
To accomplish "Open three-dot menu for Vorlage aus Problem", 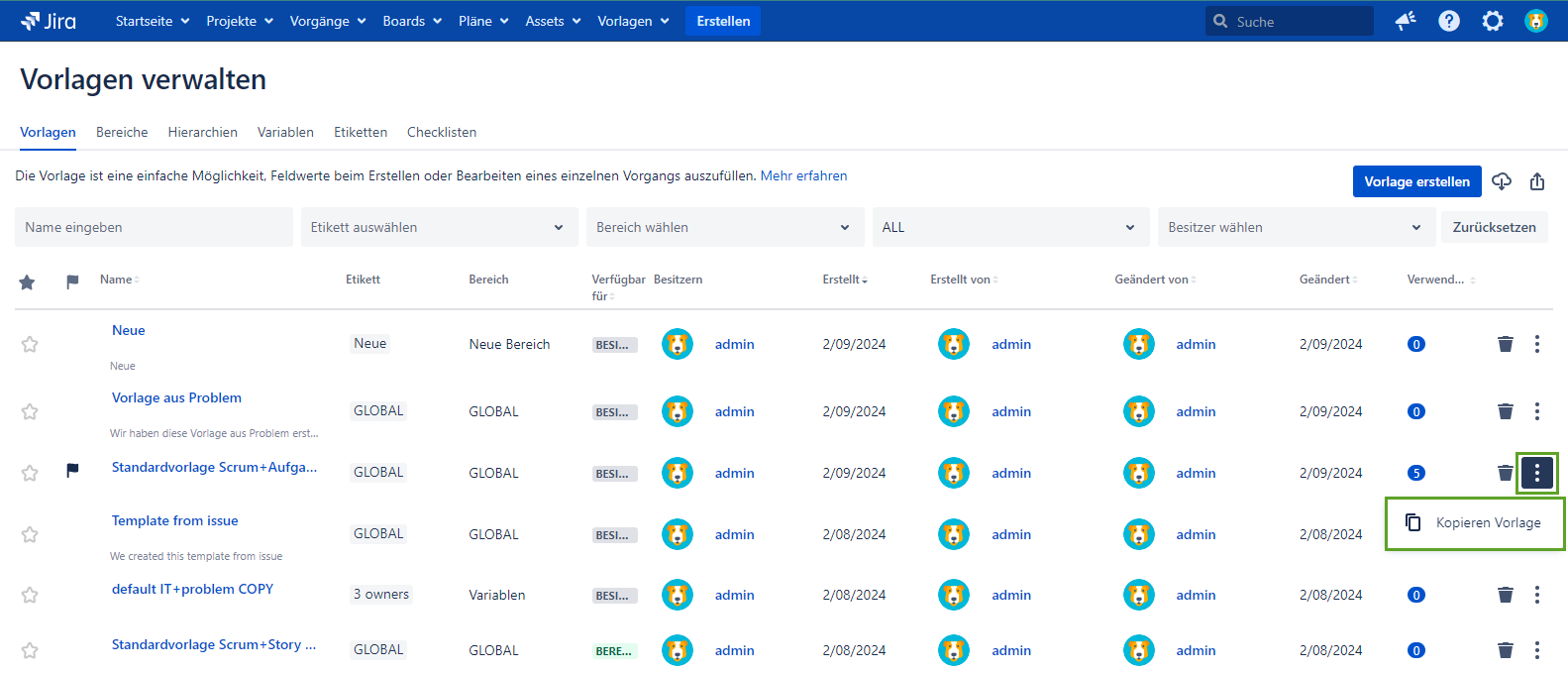I will pyautogui.click(x=1537, y=411).
